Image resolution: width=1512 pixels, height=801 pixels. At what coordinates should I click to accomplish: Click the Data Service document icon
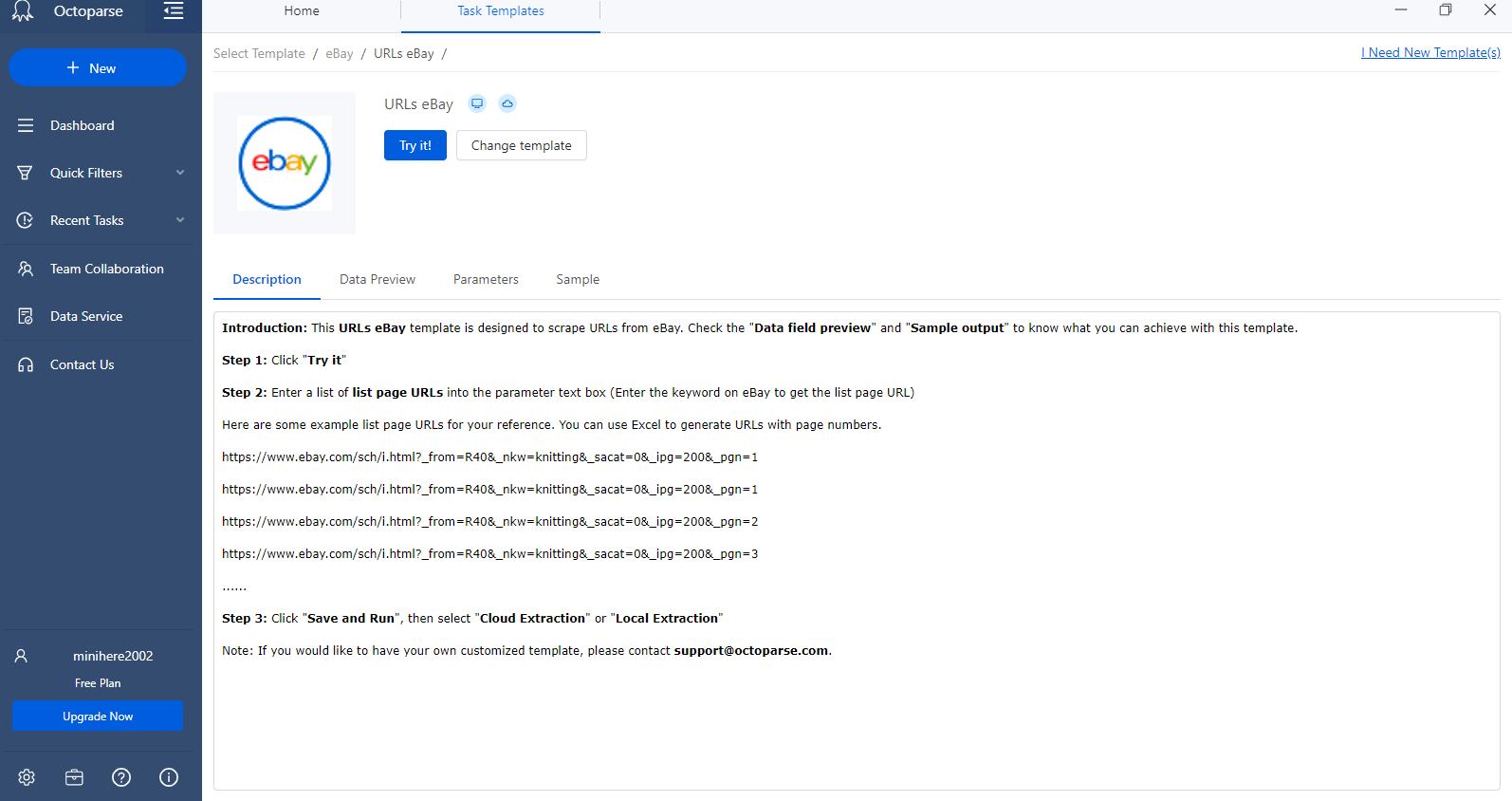pos(26,316)
